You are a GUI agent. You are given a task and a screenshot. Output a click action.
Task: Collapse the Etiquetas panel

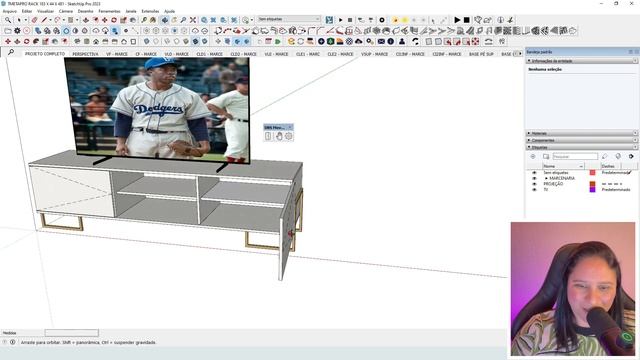(529, 147)
